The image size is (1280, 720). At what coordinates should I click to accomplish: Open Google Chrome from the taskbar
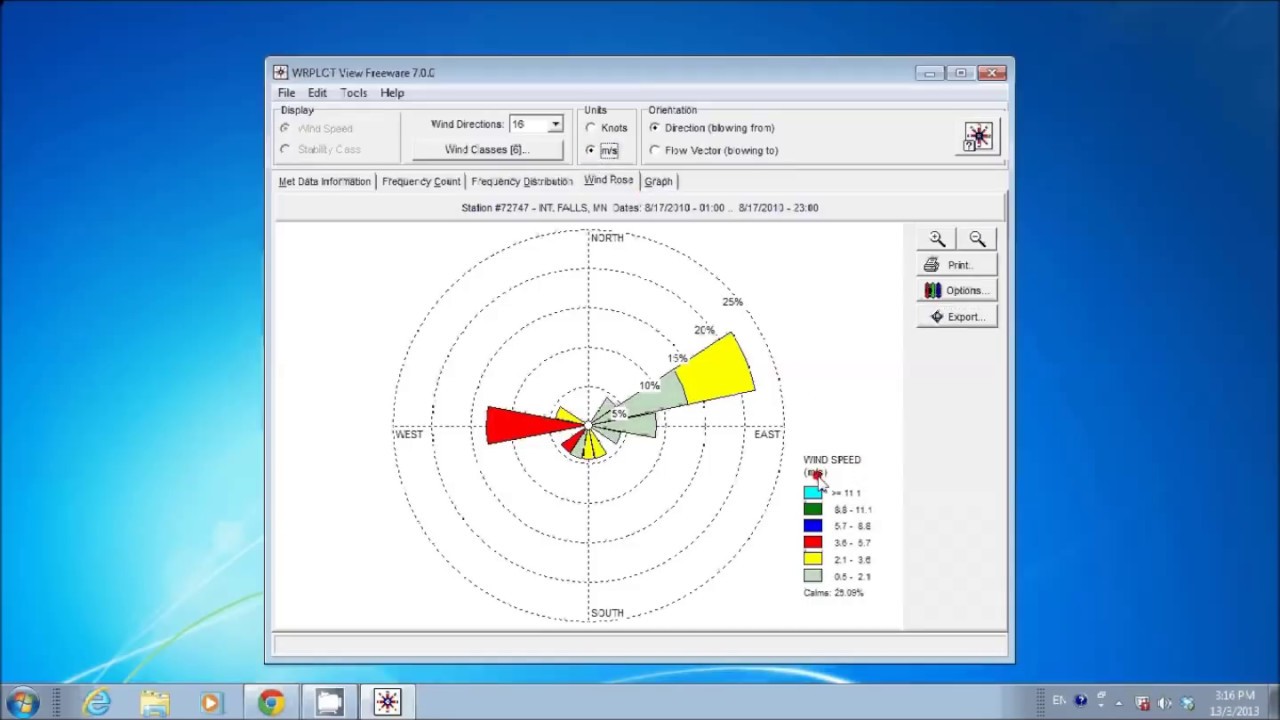tap(271, 703)
